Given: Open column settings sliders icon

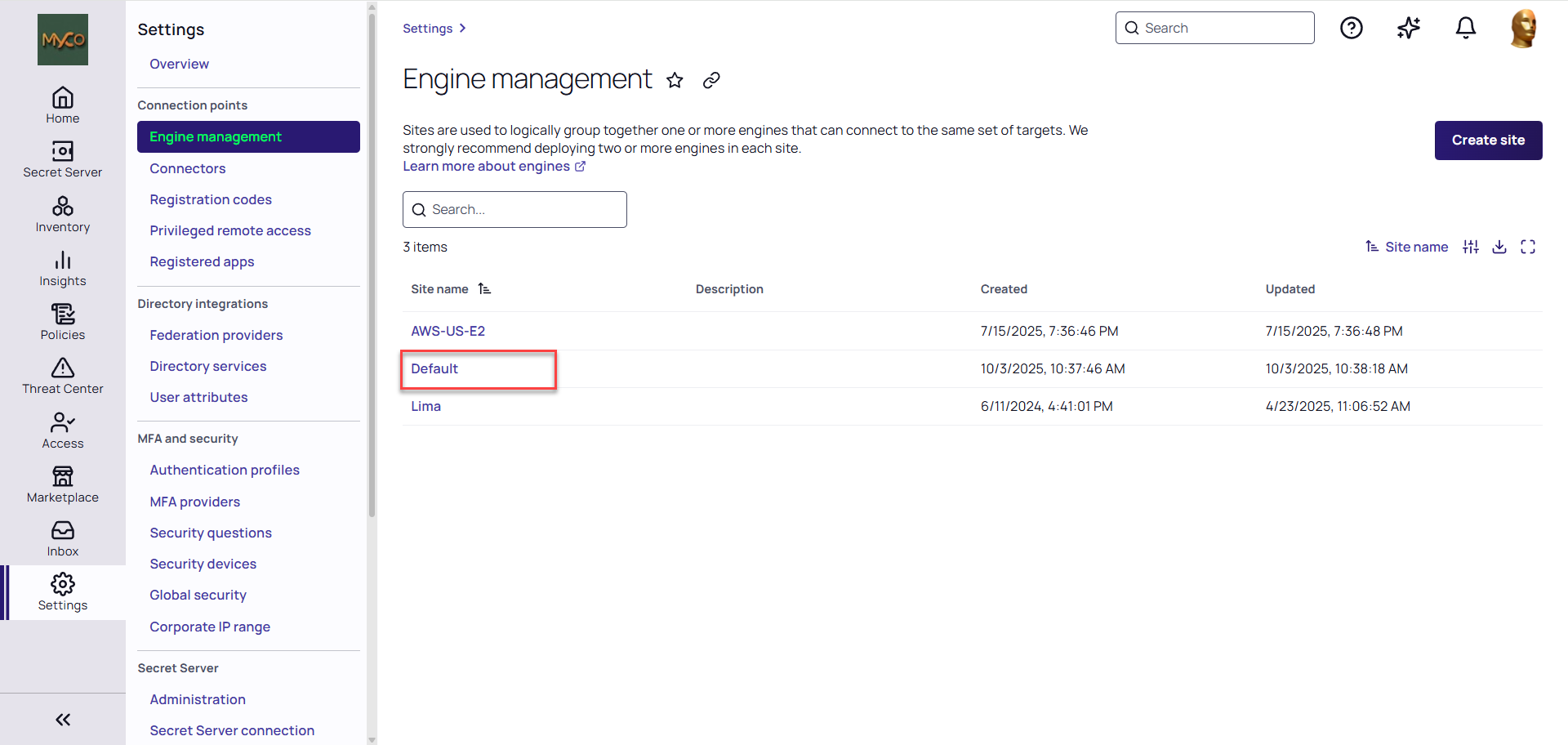Looking at the screenshot, I should [x=1471, y=247].
